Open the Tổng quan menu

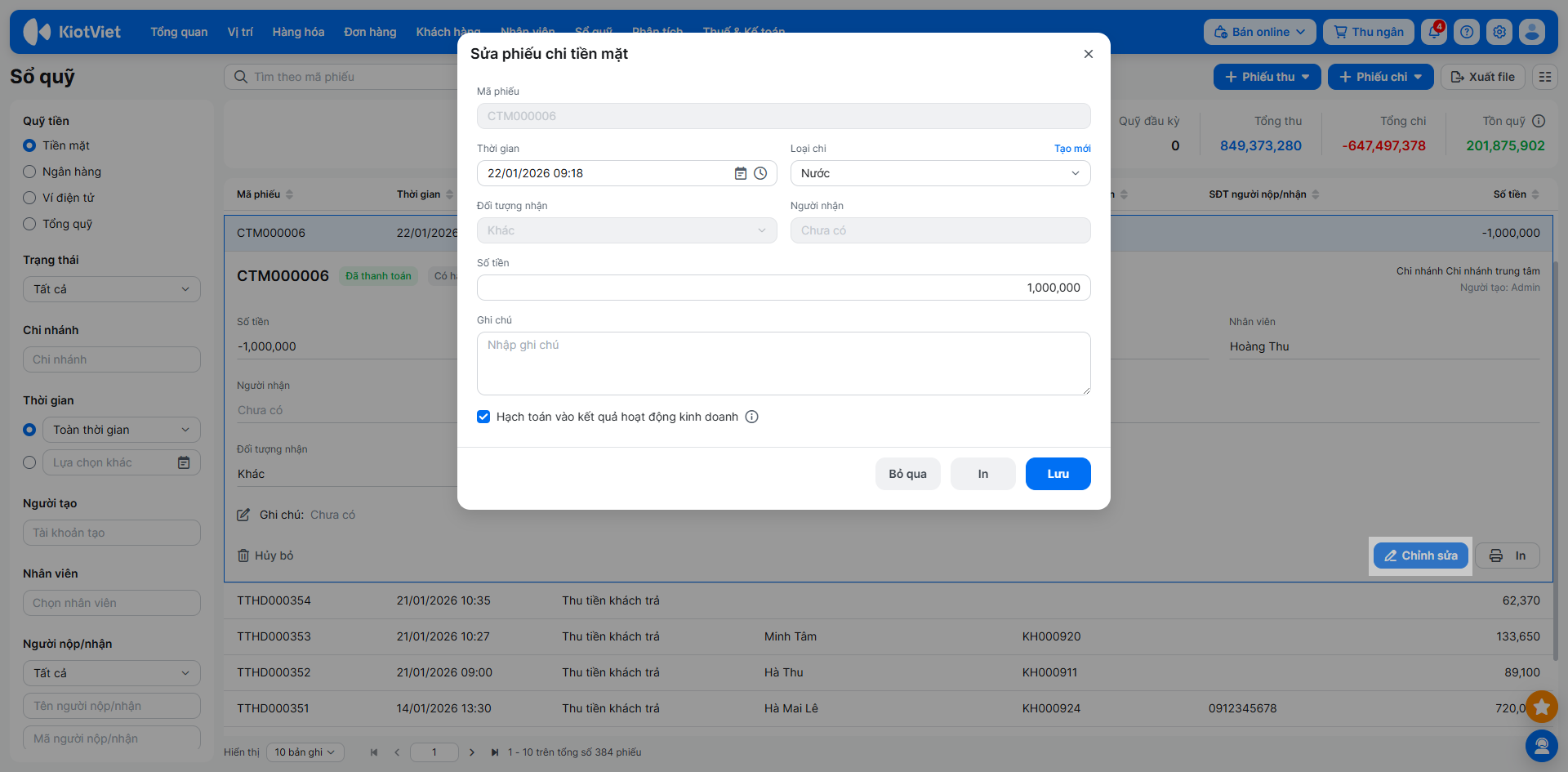coord(179,32)
